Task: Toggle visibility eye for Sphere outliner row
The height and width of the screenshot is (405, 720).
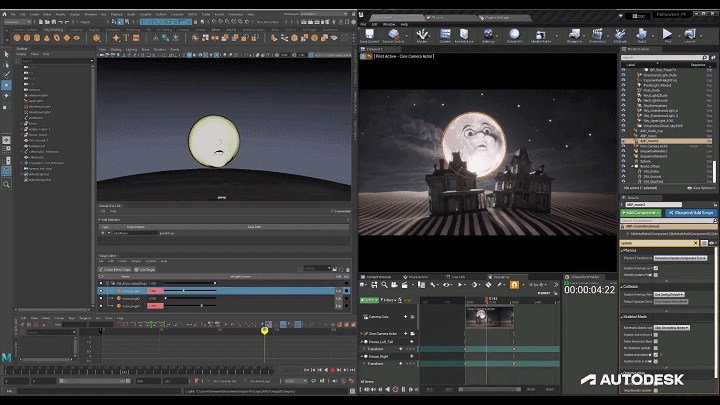Action: (x=624, y=161)
